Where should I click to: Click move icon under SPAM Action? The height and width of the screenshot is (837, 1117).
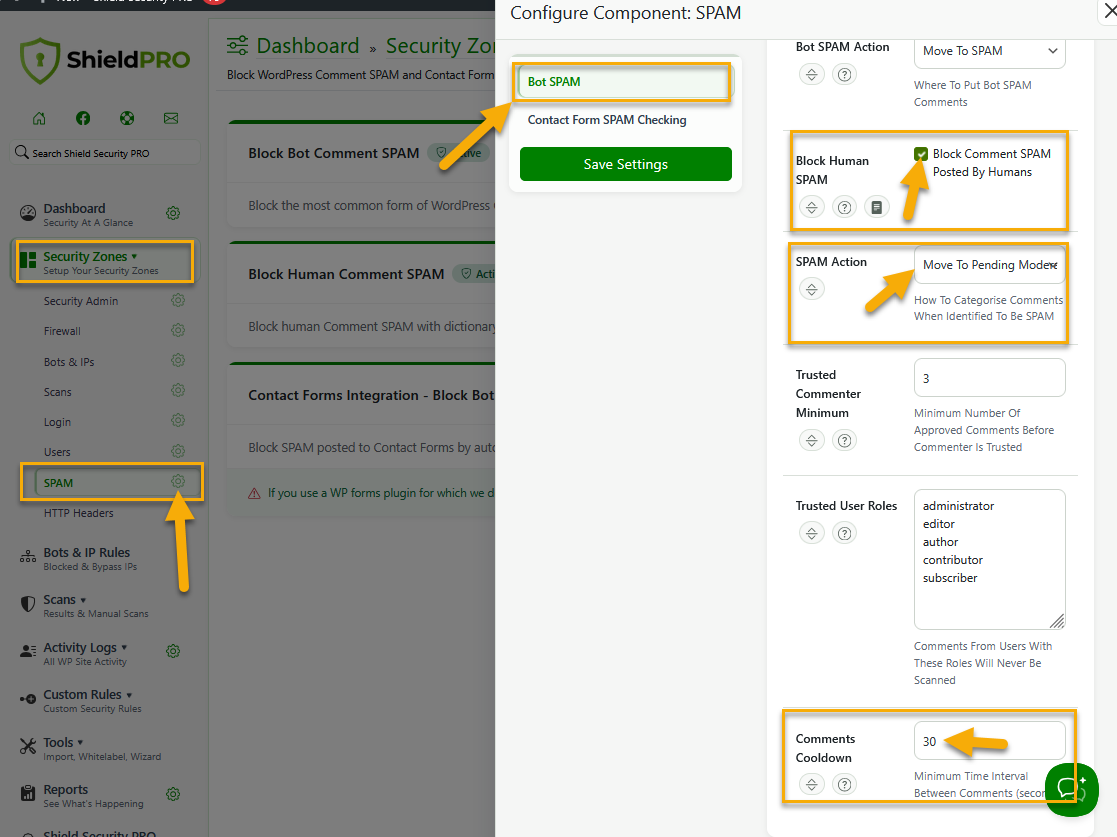click(811, 289)
